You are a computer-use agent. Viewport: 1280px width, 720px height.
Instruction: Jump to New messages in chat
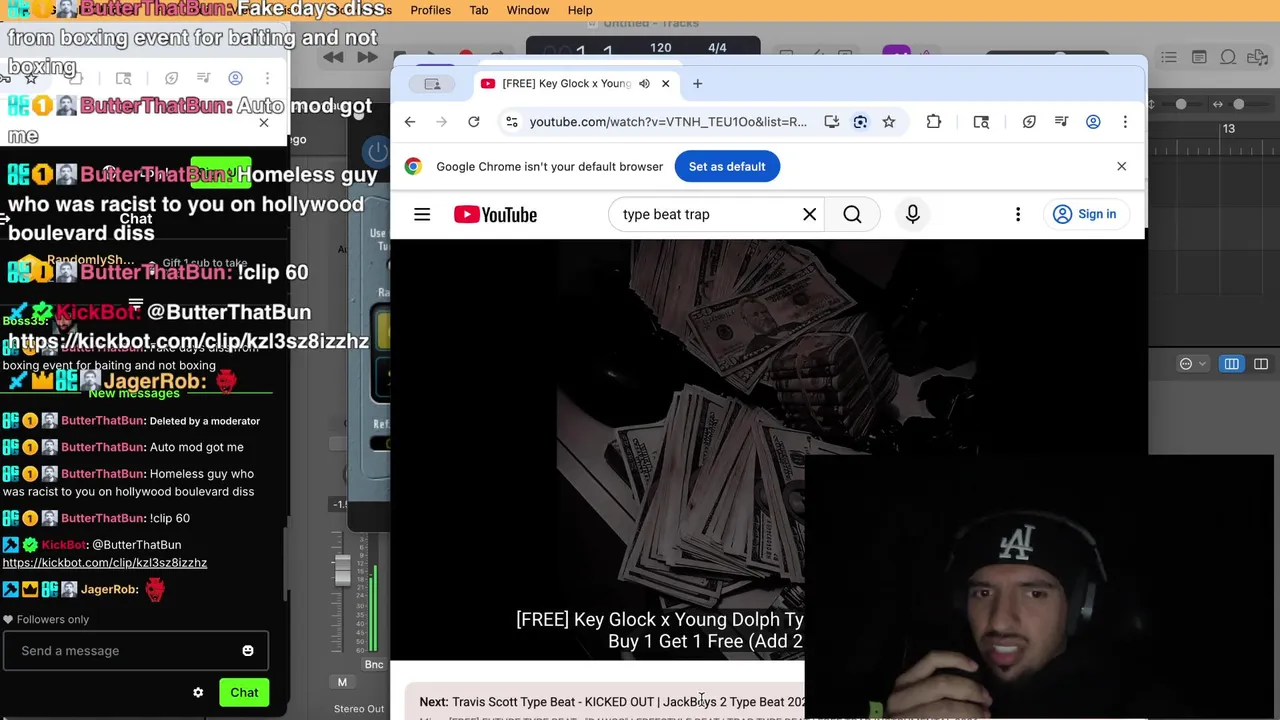[134, 393]
